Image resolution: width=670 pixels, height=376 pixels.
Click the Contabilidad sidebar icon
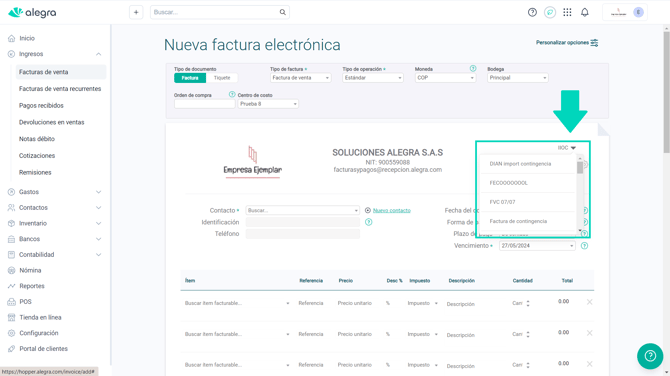click(x=12, y=255)
